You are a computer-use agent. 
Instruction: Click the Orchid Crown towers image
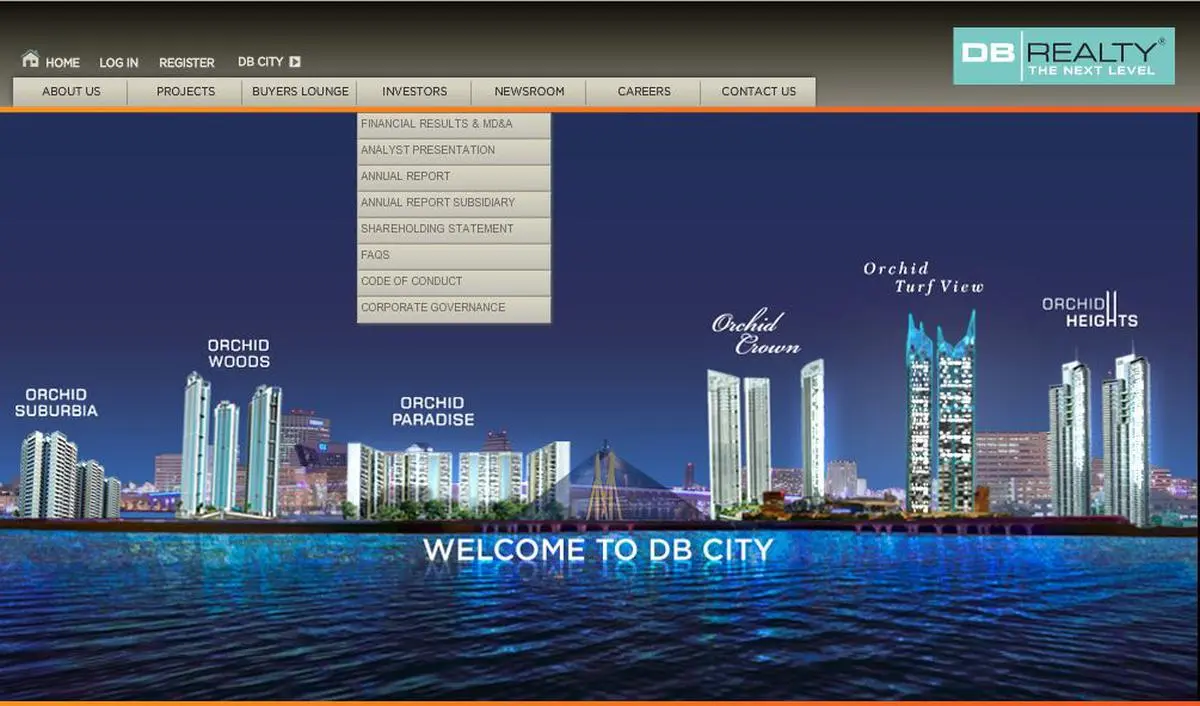766,438
